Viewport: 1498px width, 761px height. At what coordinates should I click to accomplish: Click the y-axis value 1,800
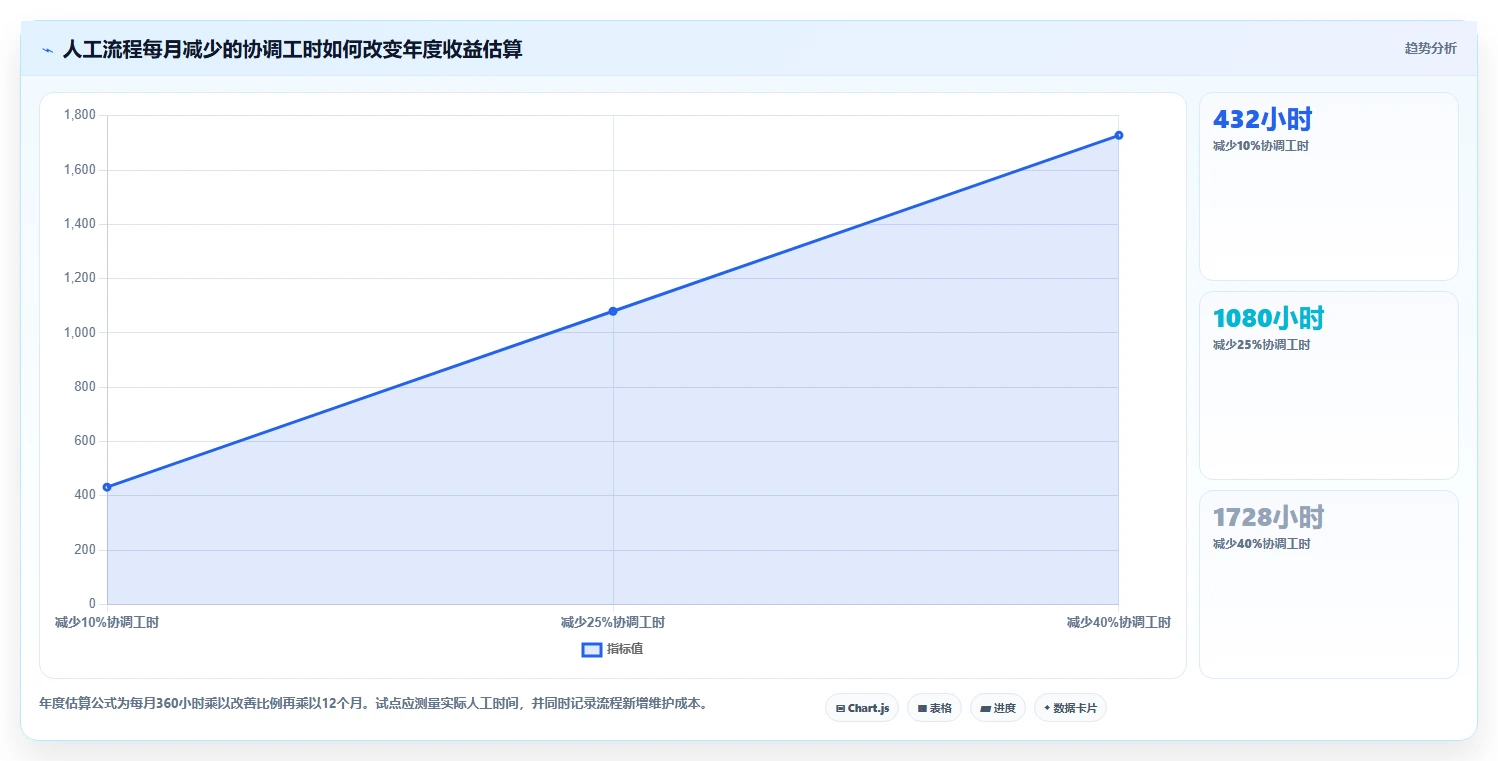click(80, 115)
